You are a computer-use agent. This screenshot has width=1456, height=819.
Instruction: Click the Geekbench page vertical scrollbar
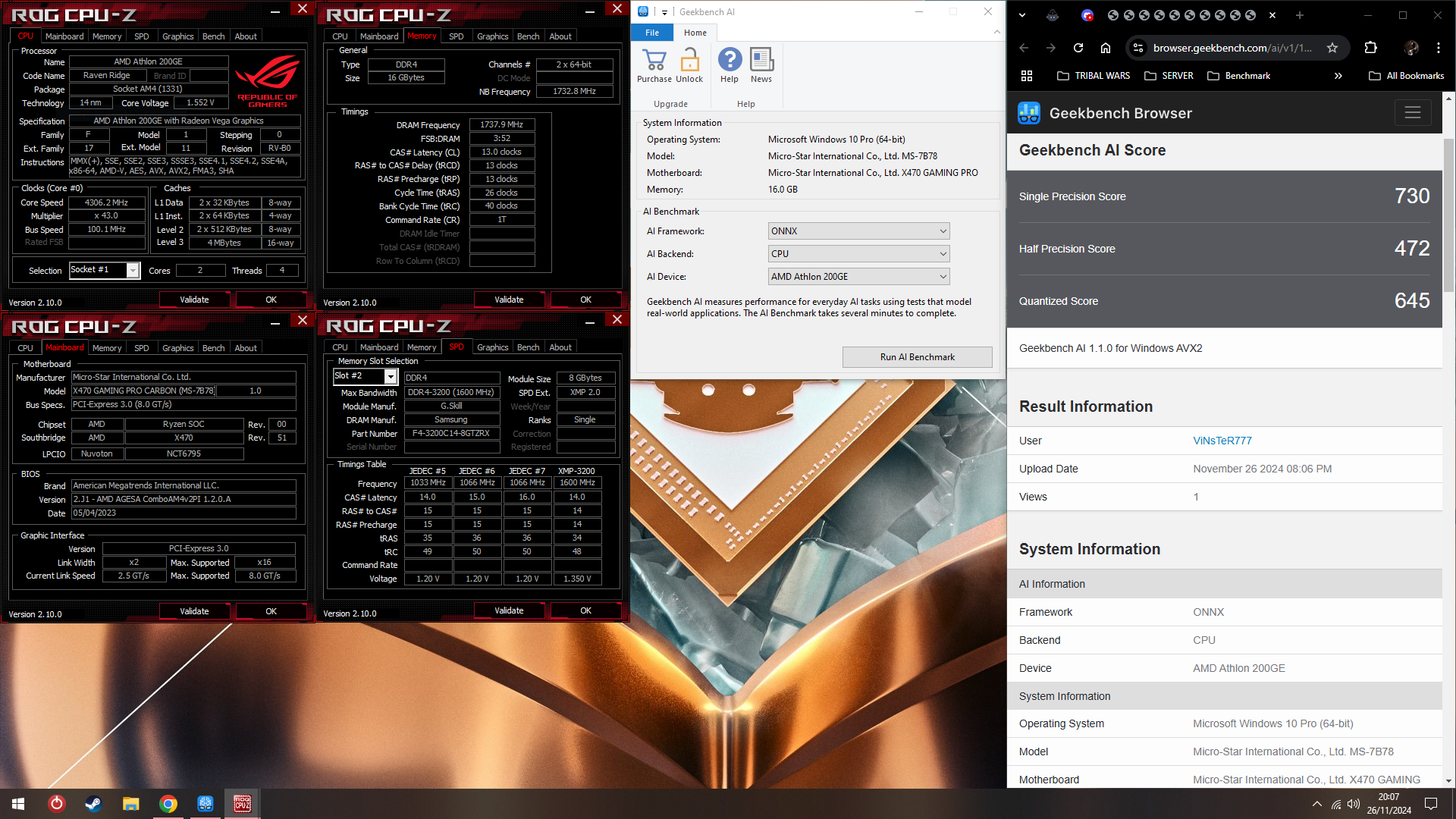coord(1449,214)
